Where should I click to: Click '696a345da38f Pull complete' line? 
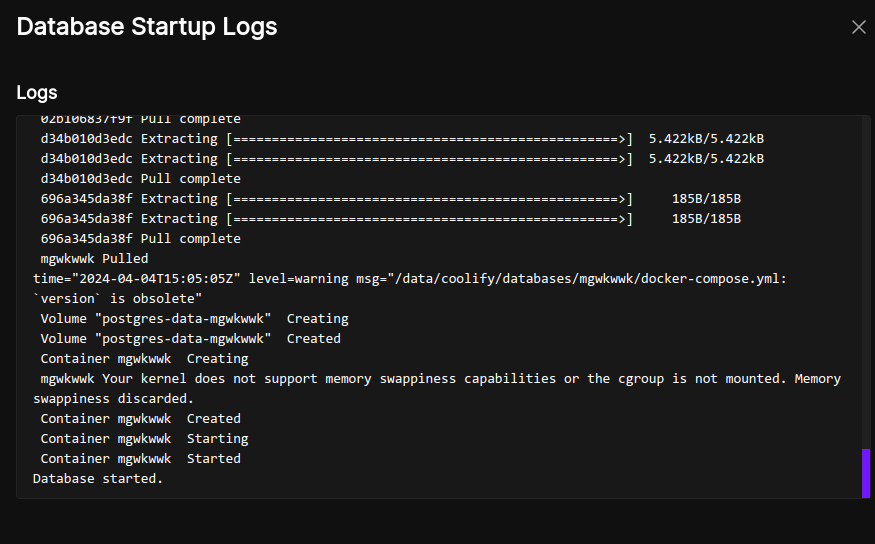(x=141, y=239)
